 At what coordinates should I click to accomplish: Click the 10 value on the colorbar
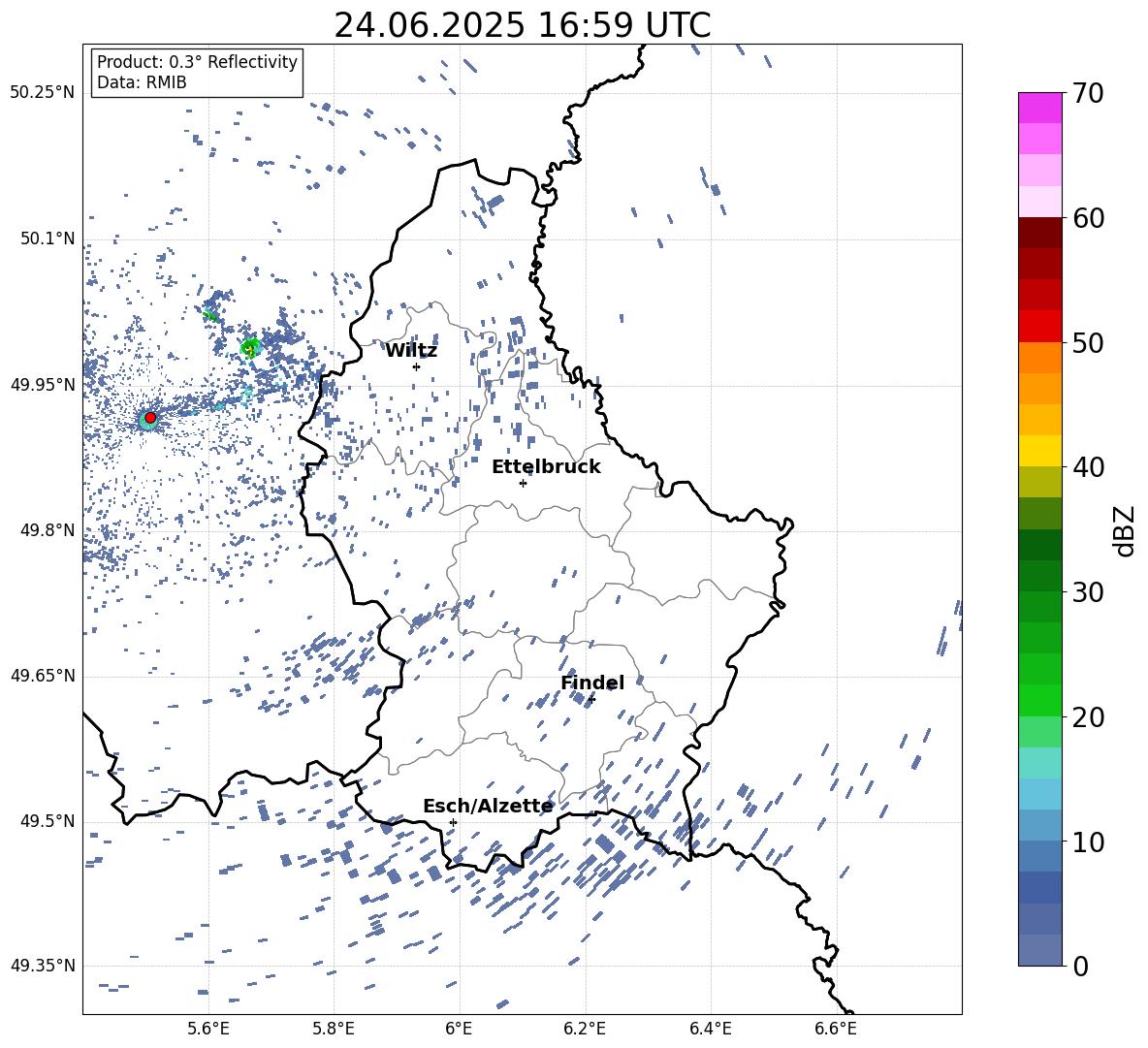pyautogui.click(x=1088, y=842)
